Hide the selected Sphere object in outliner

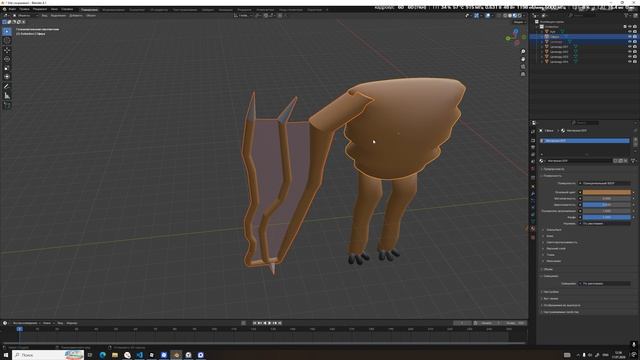630,37
